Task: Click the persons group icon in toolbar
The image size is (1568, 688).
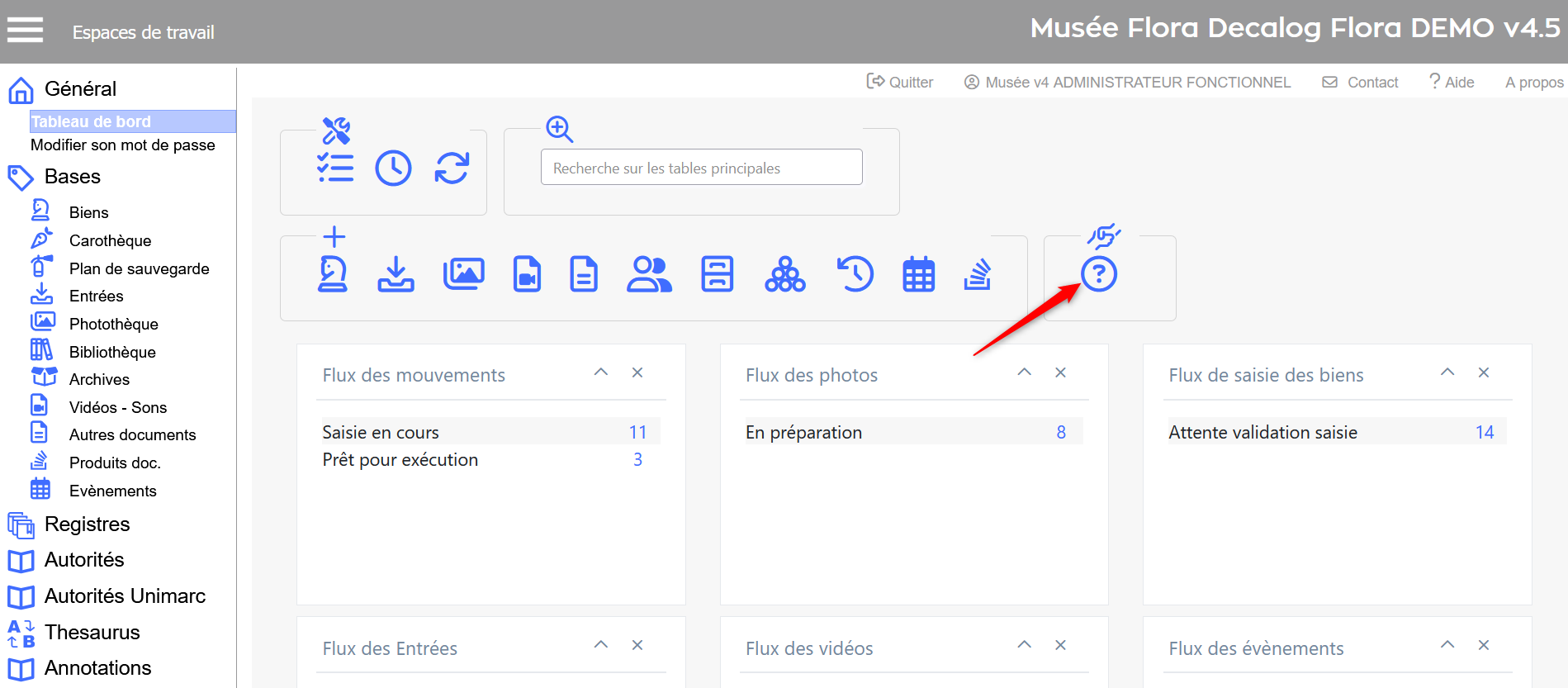Action: 649,274
